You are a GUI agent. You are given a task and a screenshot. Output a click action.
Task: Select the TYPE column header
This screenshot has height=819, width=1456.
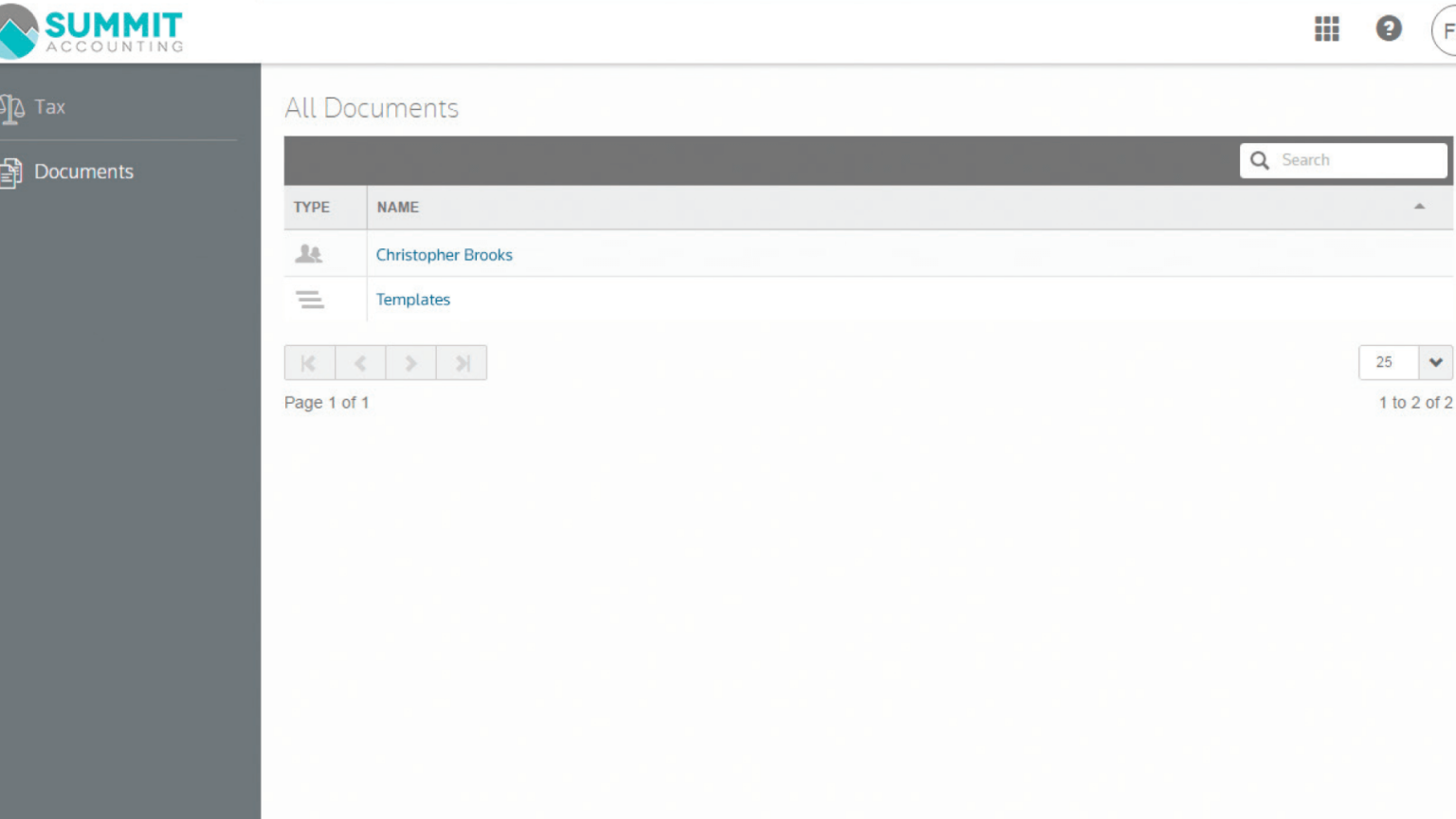pyautogui.click(x=313, y=207)
